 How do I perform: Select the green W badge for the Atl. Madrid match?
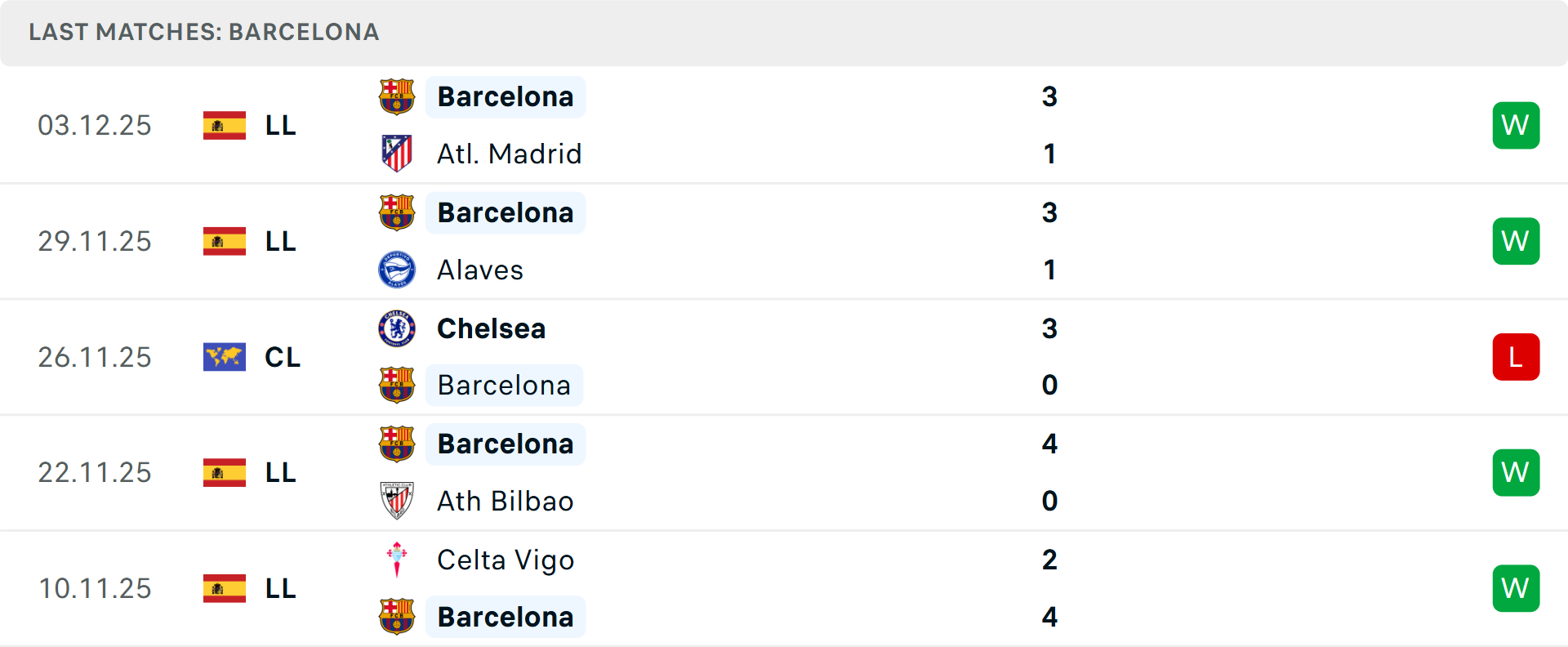point(1516,125)
